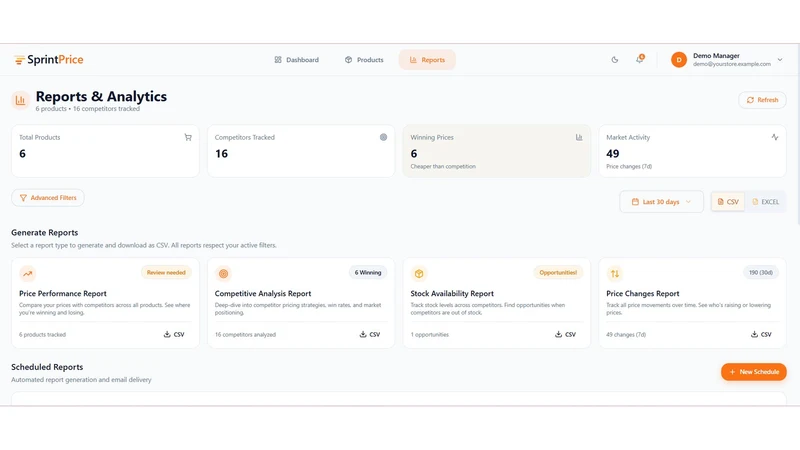Image resolution: width=800 pixels, height=450 pixels.
Task: Click the 190 (30d) badge
Action: pyautogui.click(x=761, y=272)
